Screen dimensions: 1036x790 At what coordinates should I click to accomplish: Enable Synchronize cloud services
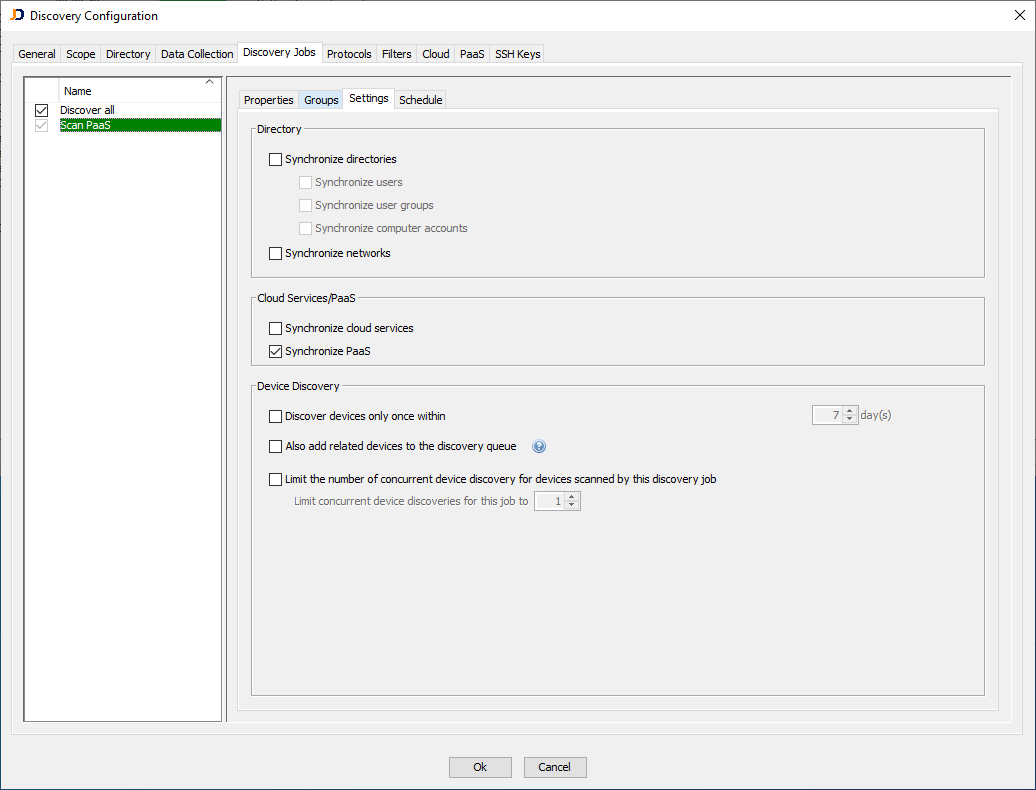[x=276, y=328]
